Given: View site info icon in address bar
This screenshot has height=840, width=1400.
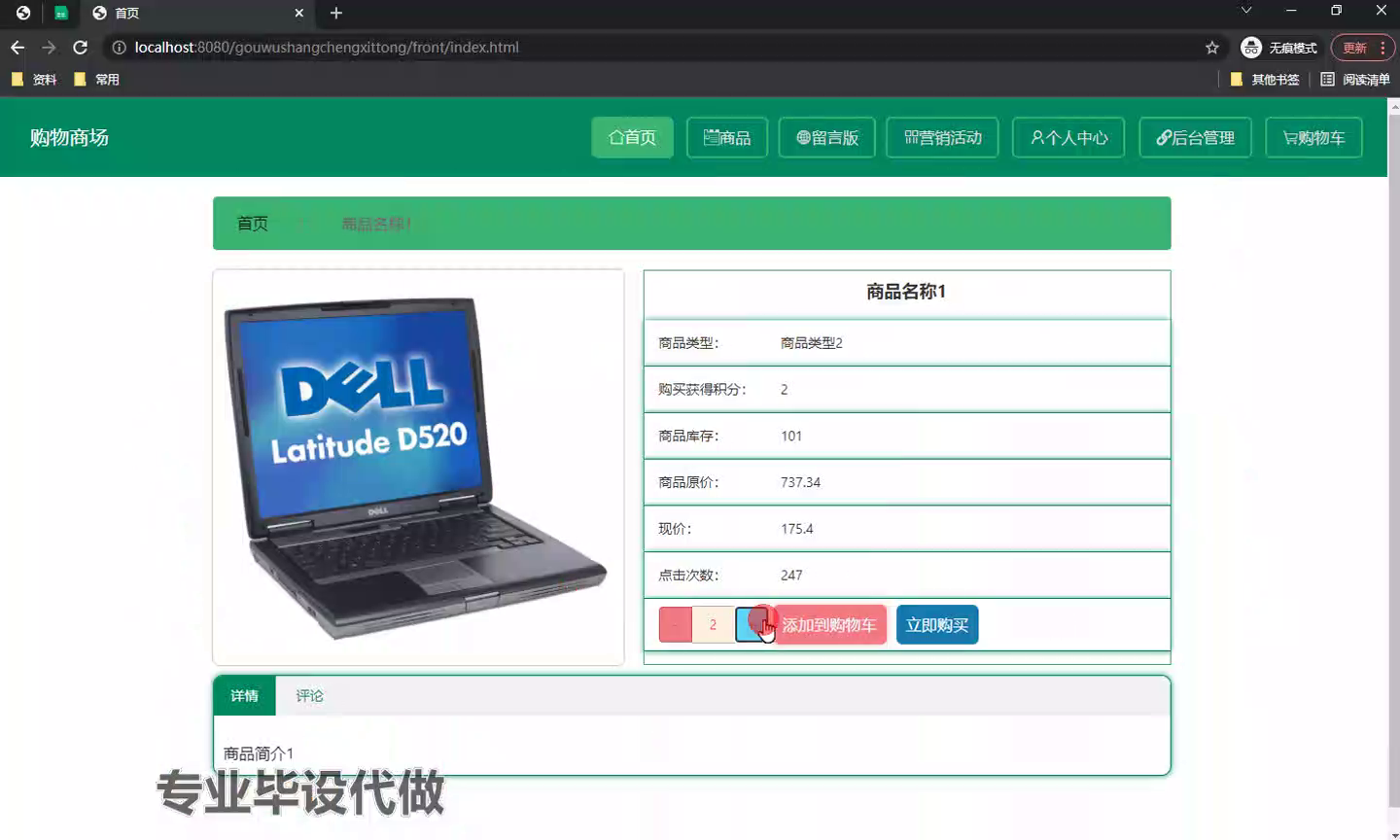Looking at the screenshot, I should 119,48.
